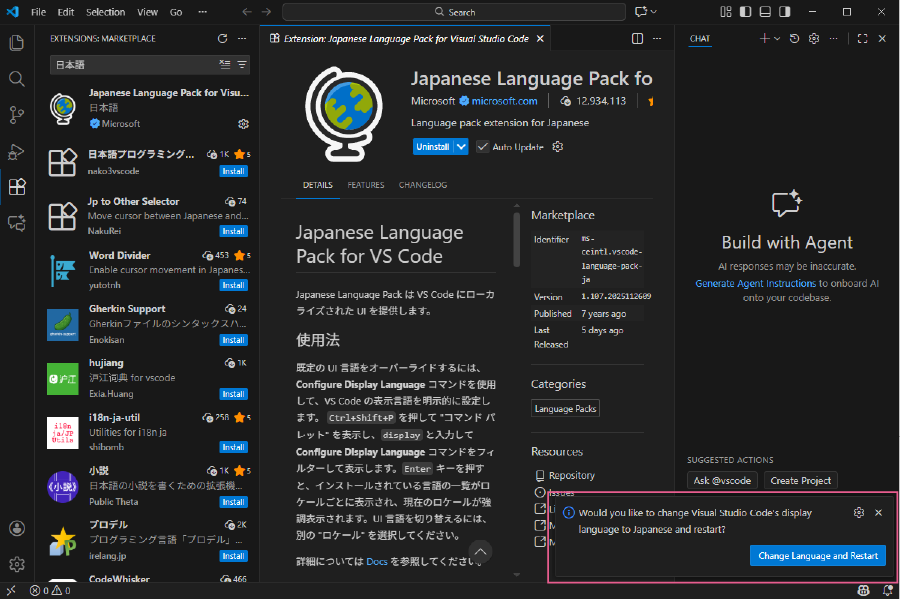Focus the extensions search input field
The height and width of the screenshot is (600, 900).
click(135, 65)
